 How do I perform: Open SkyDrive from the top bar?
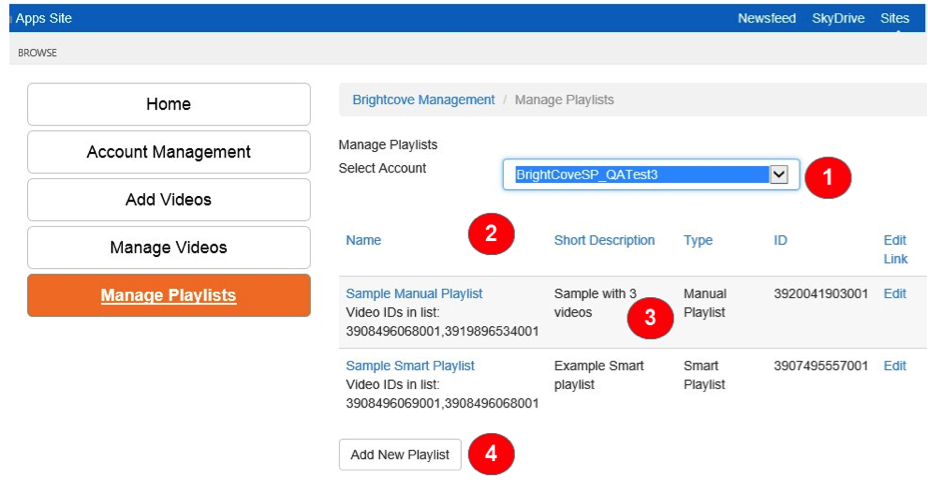[x=838, y=18]
